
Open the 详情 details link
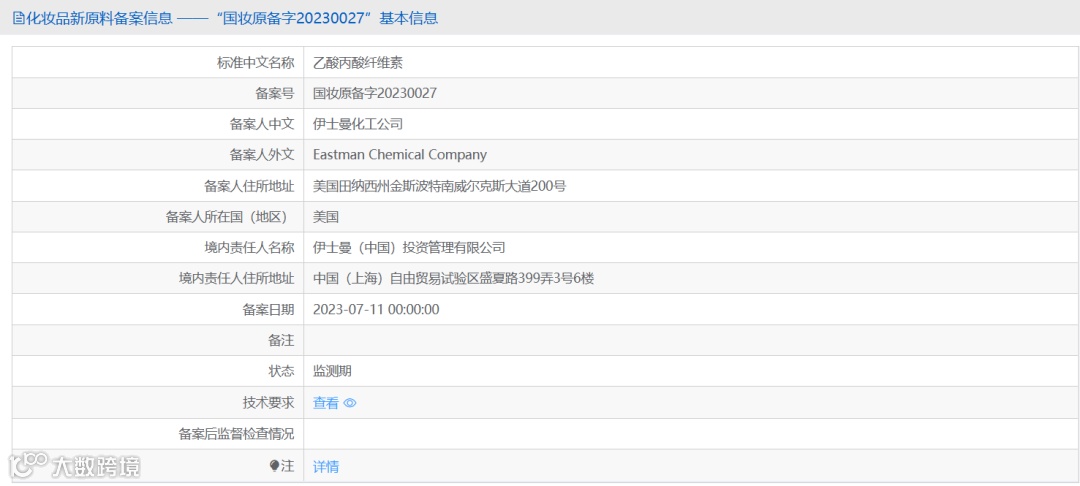[x=326, y=467]
